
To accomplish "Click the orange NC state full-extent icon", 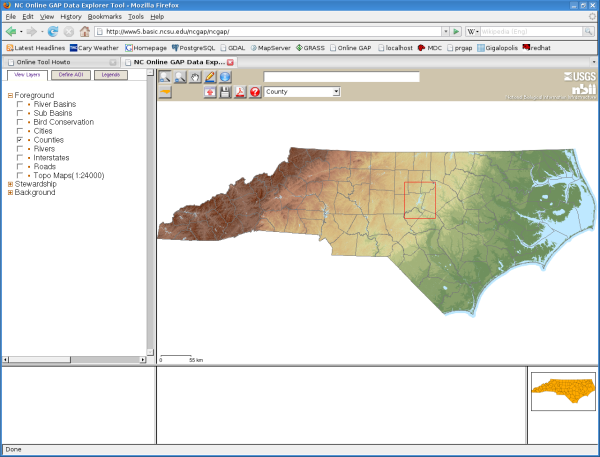I will coord(165,92).
